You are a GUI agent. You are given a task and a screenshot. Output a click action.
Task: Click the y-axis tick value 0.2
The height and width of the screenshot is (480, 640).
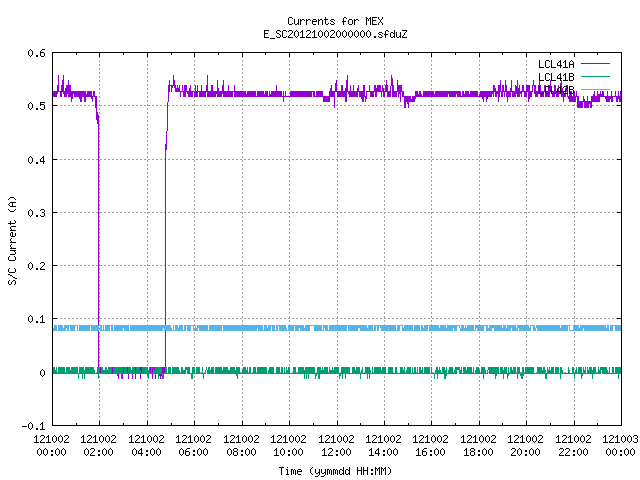click(x=36, y=266)
